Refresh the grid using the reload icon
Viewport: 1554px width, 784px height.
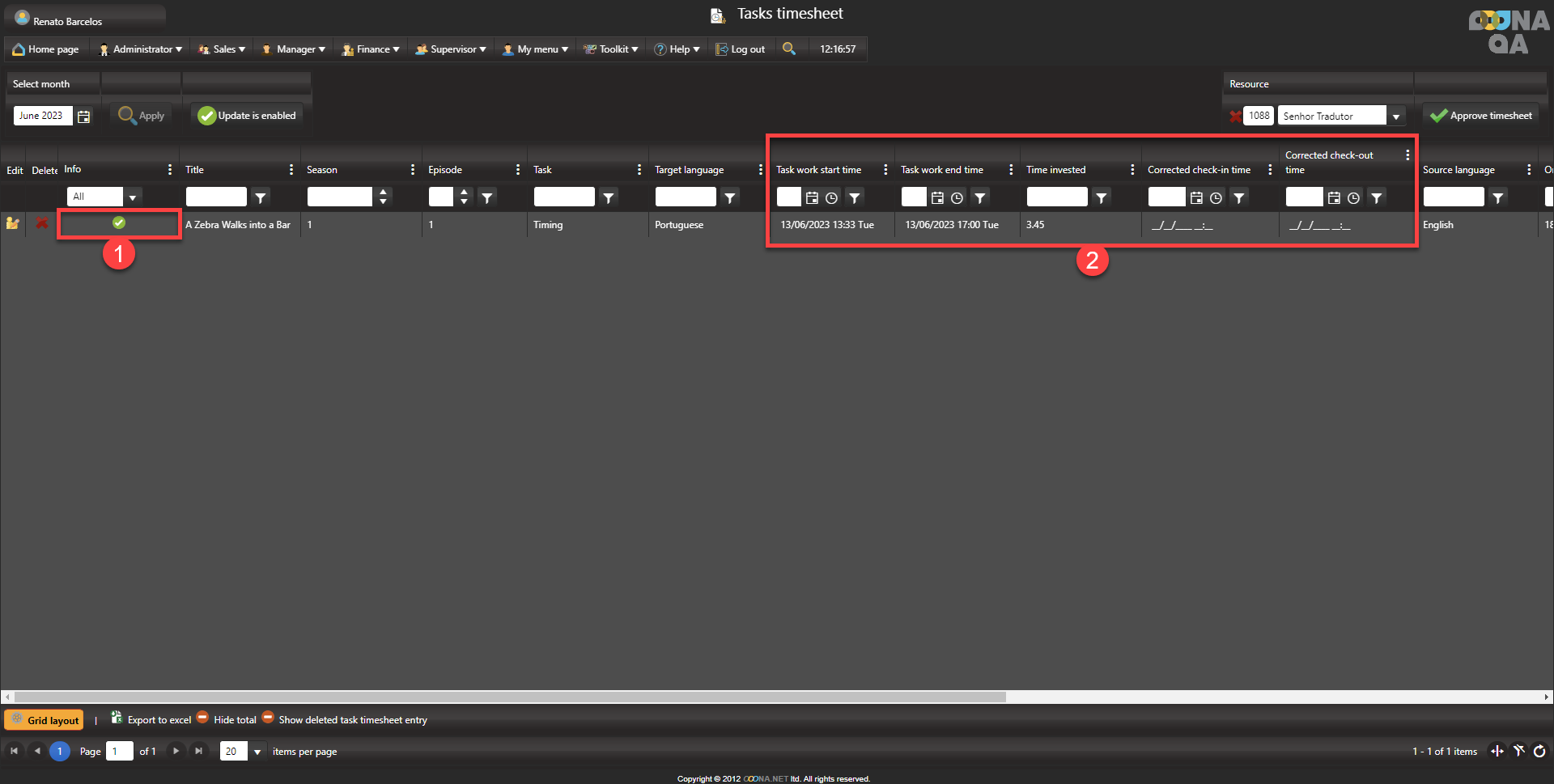pos(1539,752)
